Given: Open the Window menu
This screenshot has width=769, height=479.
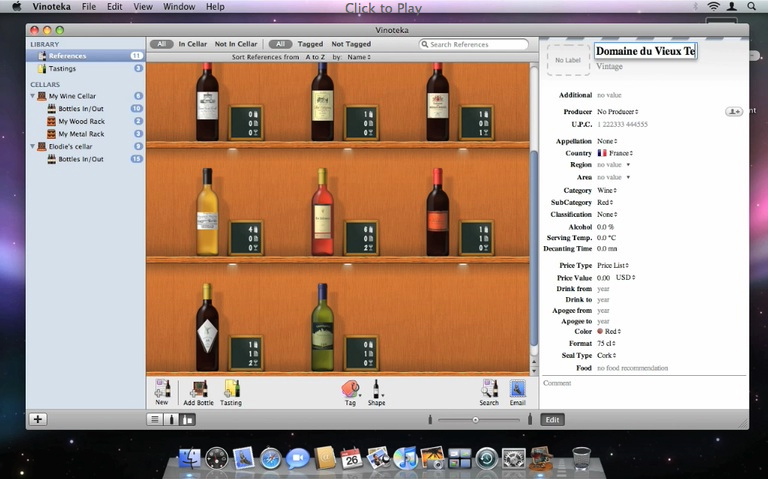Looking at the screenshot, I should (x=179, y=6).
